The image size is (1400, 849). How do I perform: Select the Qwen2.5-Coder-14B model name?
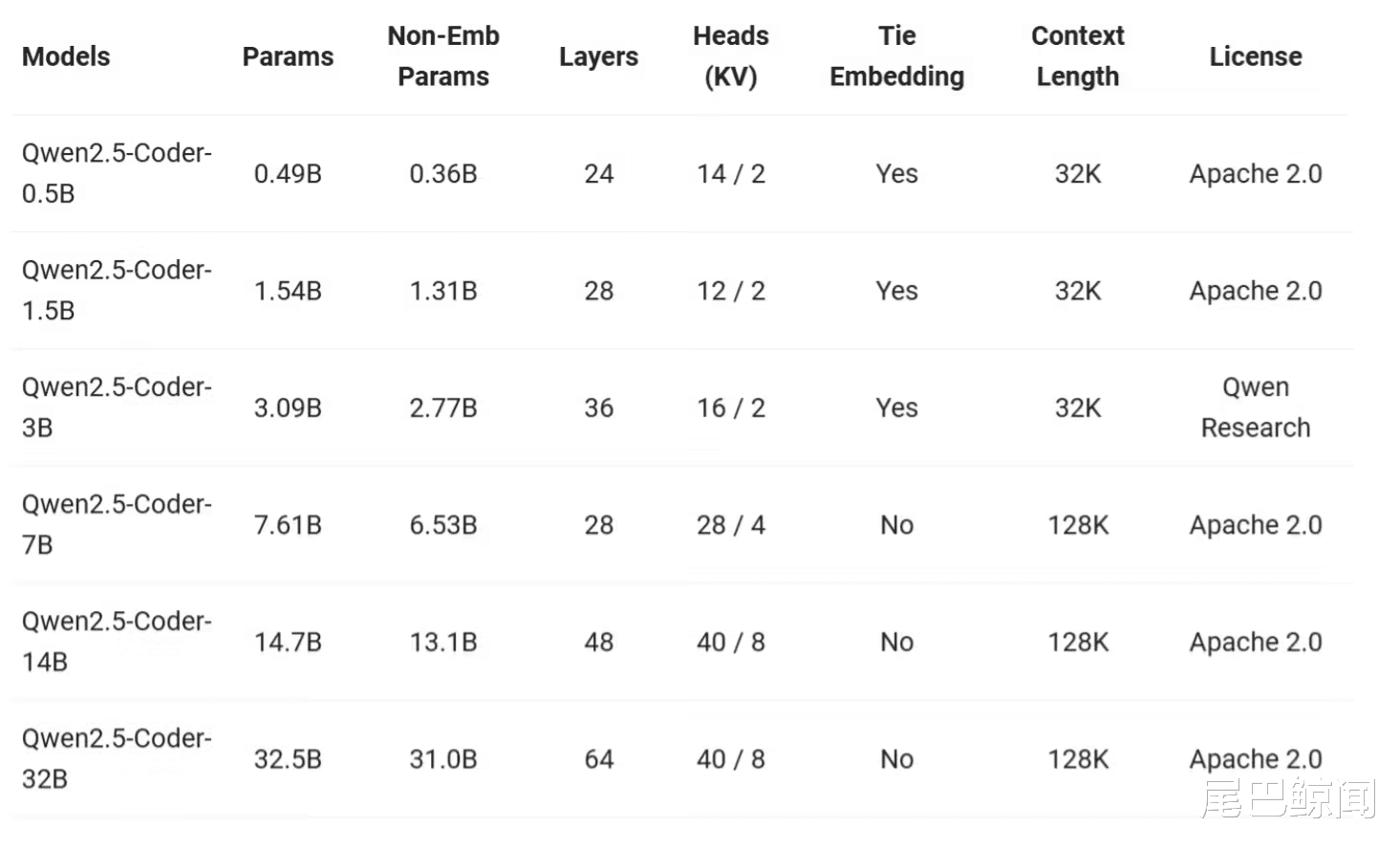click(116, 642)
